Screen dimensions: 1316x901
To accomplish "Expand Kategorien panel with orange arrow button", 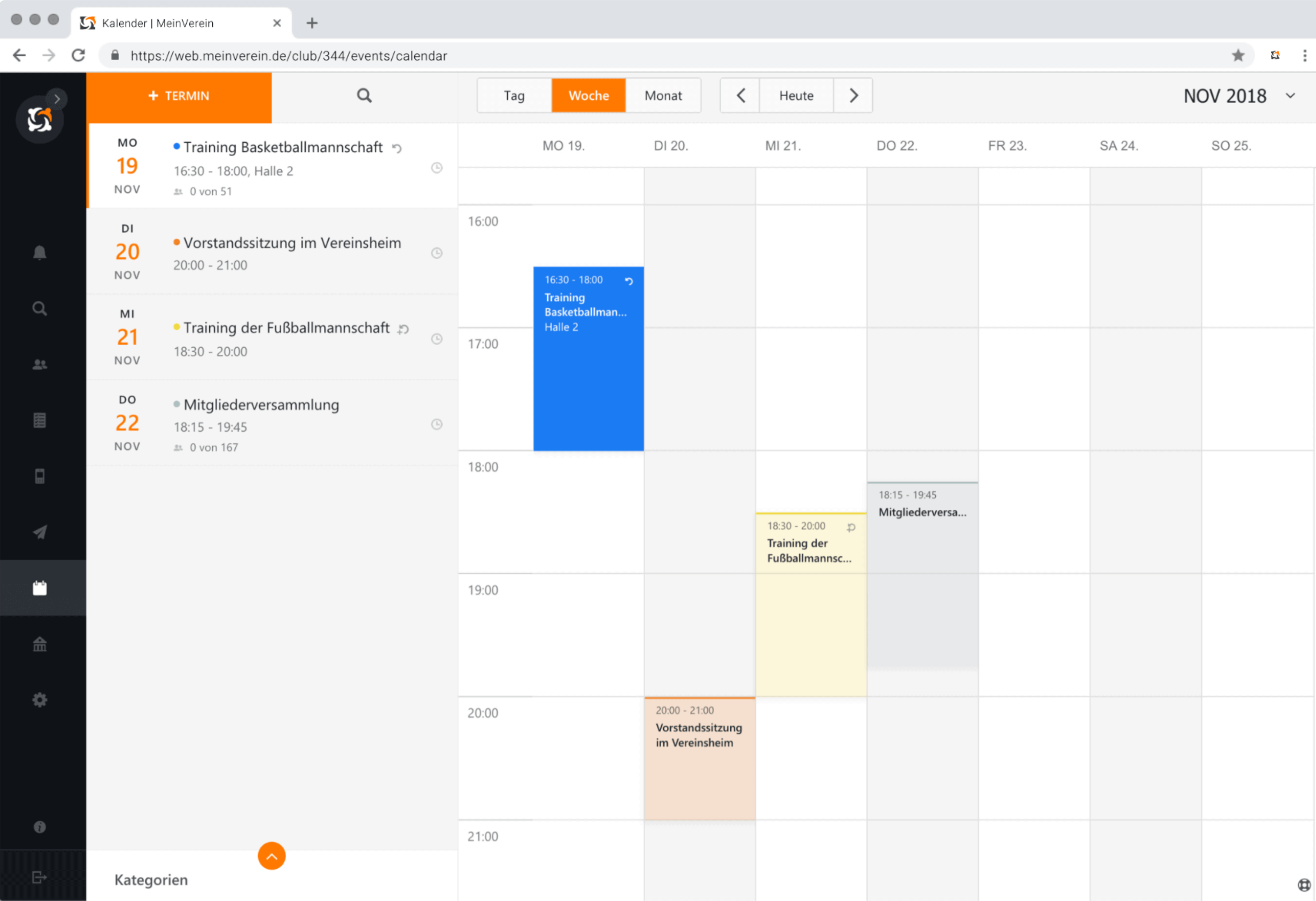I will [272, 856].
